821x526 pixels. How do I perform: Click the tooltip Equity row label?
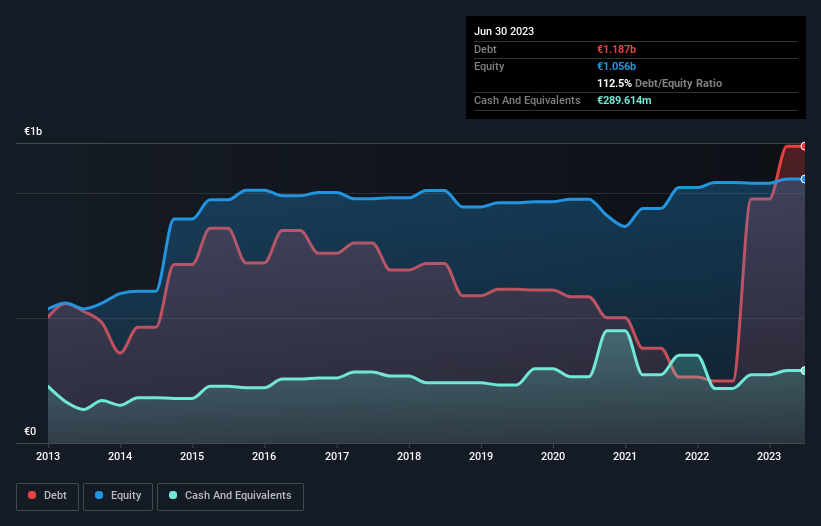coord(489,66)
